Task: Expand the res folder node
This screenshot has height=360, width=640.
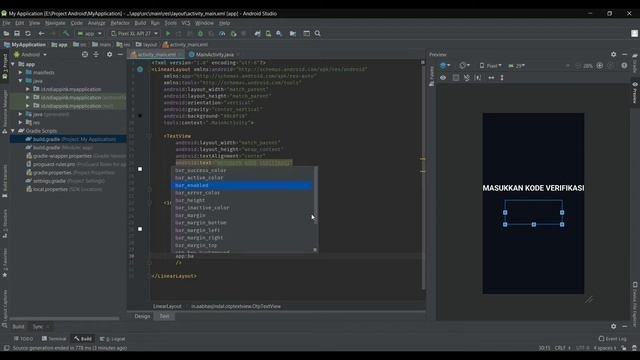Action: 20,122
